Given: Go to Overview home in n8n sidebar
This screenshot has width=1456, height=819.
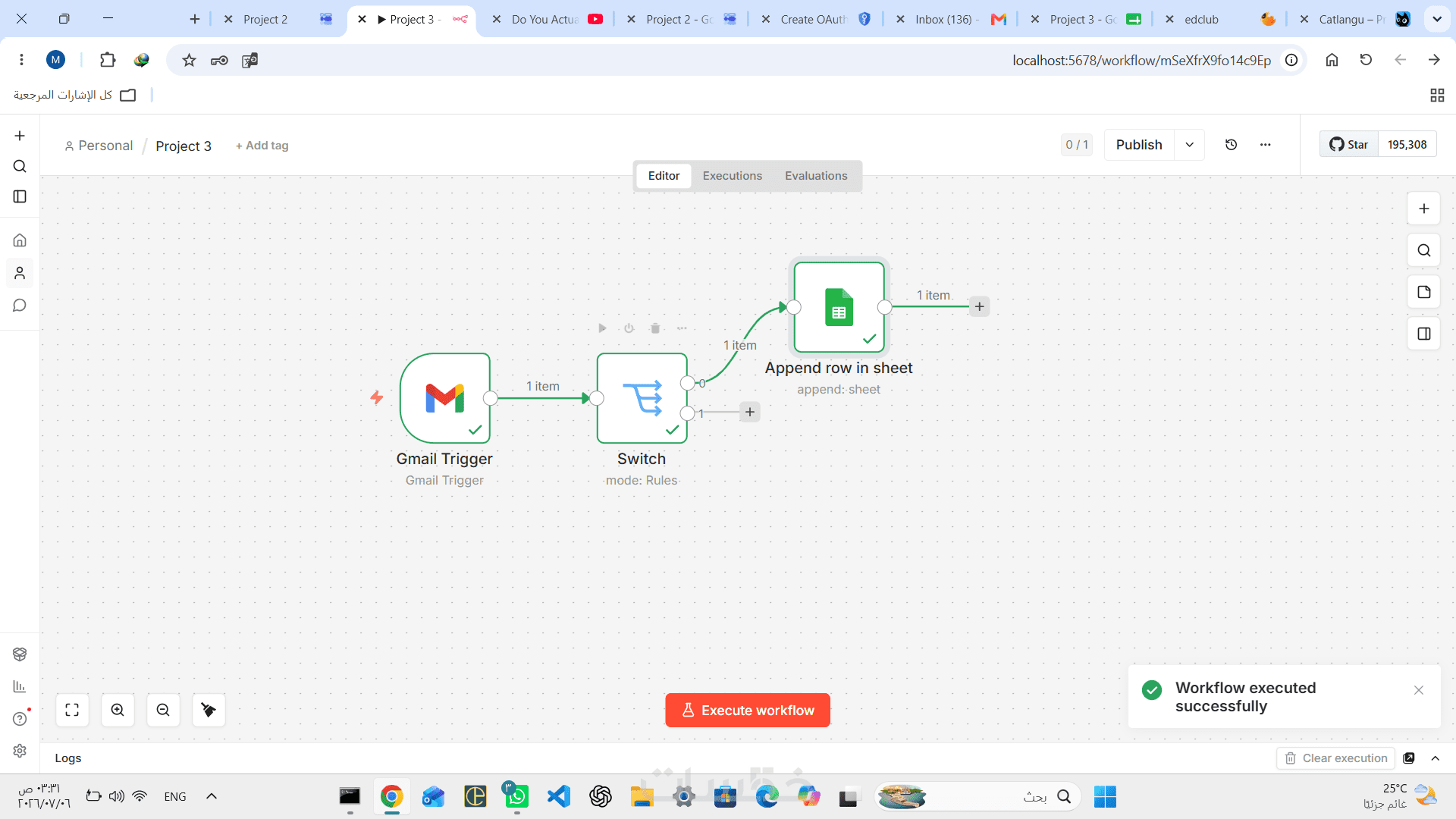Looking at the screenshot, I should coord(20,240).
